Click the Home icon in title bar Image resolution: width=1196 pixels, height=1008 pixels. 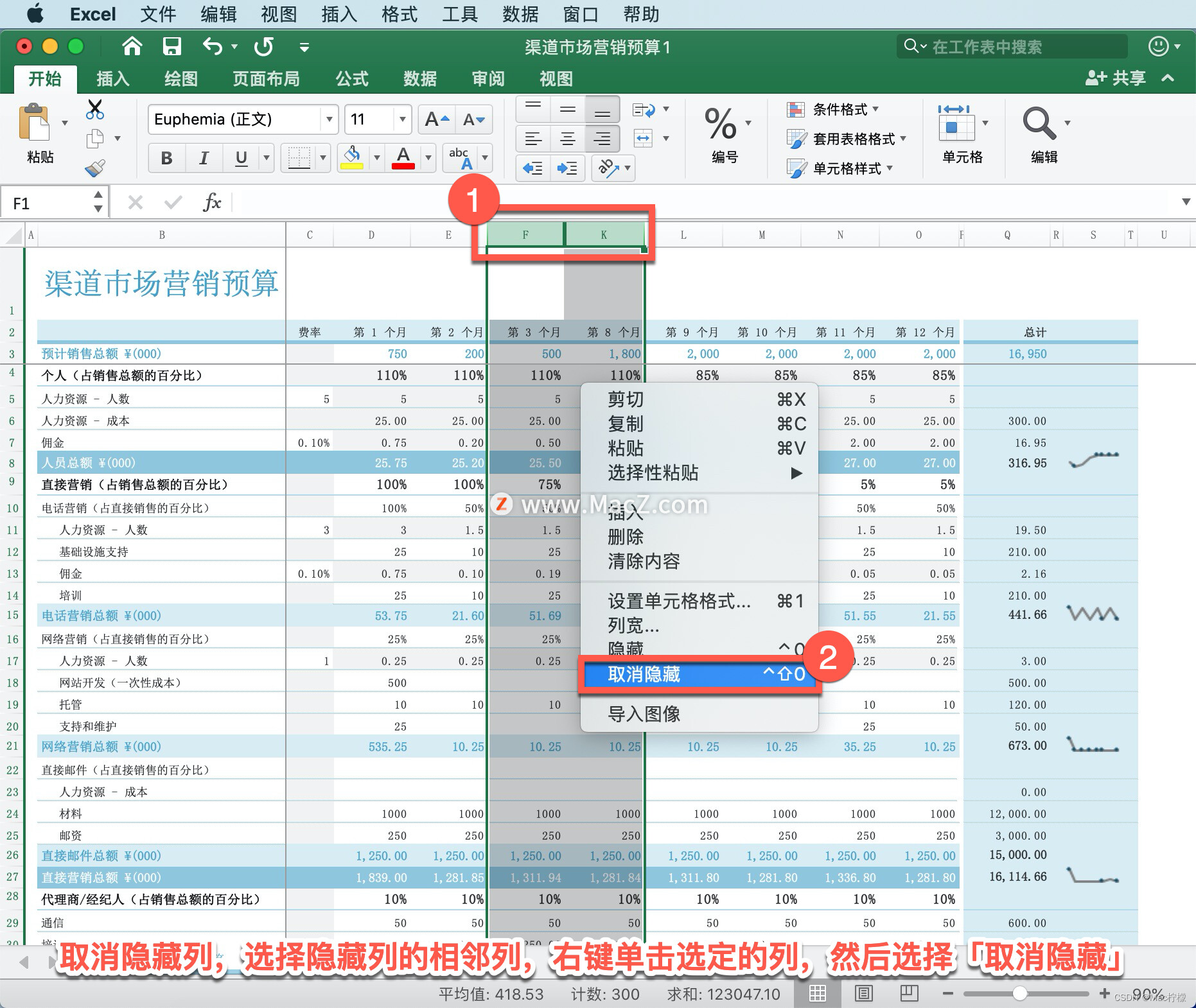[132, 46]
